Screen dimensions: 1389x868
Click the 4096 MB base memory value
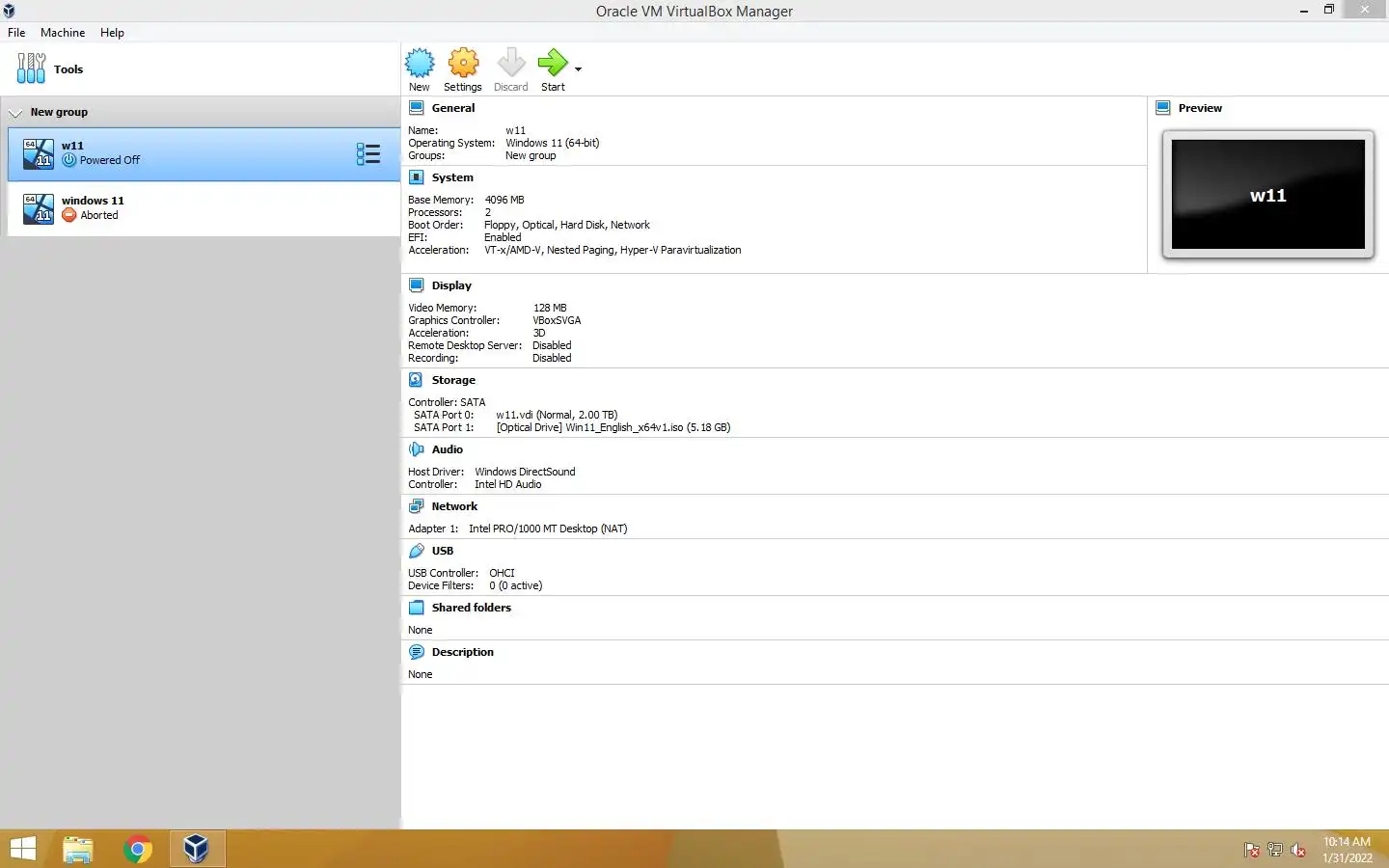[504, 200]
